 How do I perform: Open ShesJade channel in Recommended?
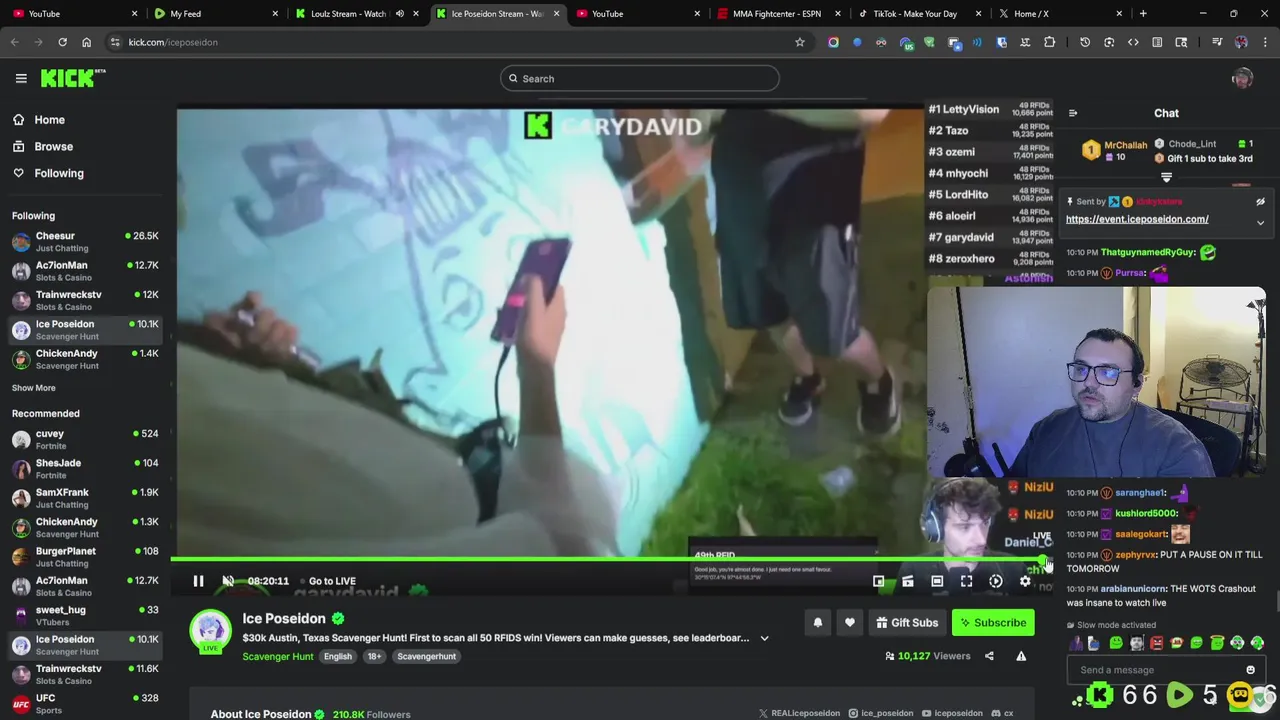[85, 469]
